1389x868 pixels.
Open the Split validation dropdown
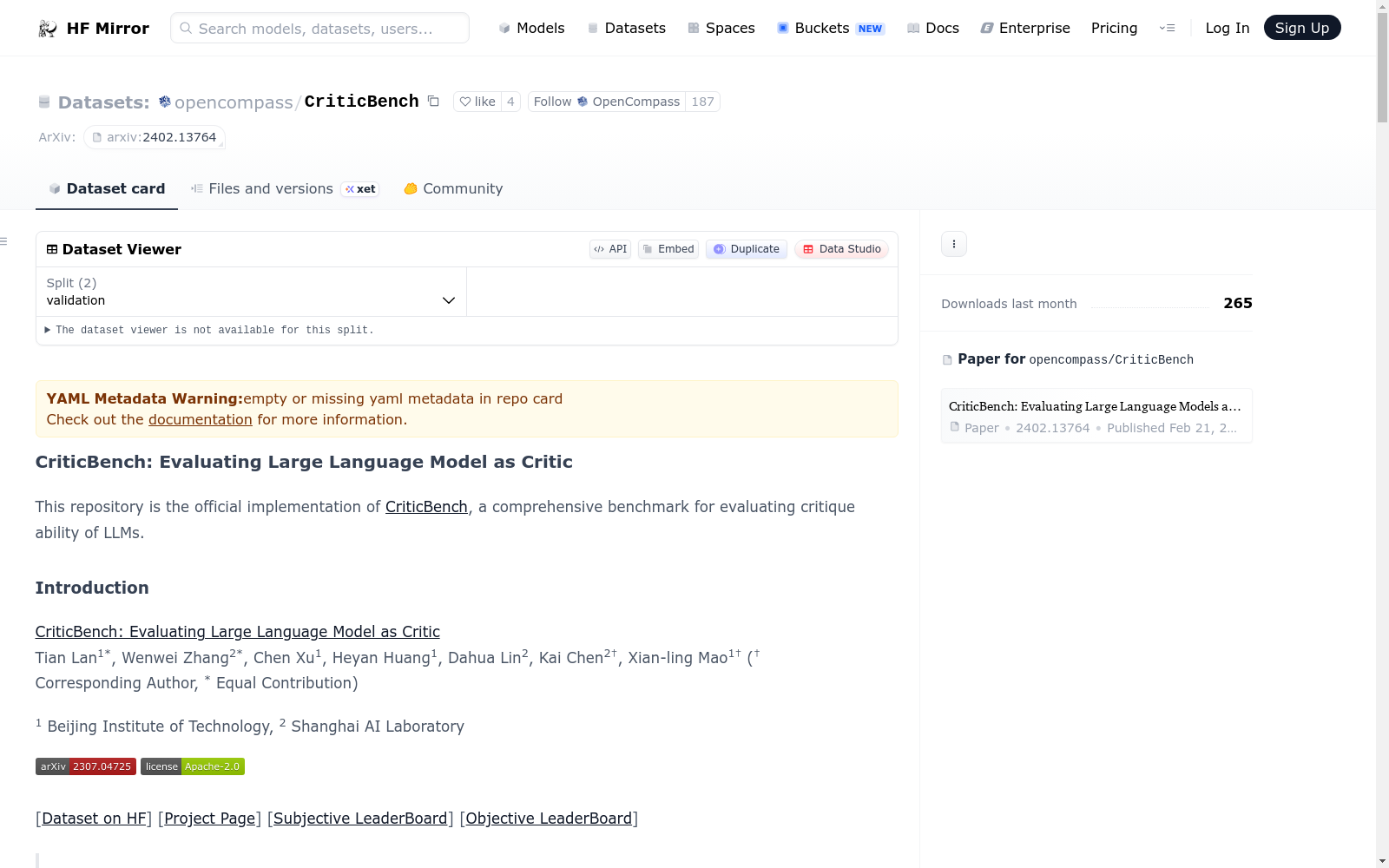[251, 292]
